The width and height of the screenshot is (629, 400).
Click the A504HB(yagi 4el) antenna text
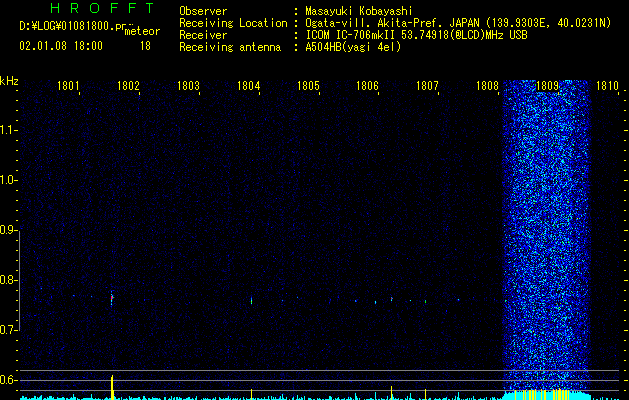pos(353,47)
